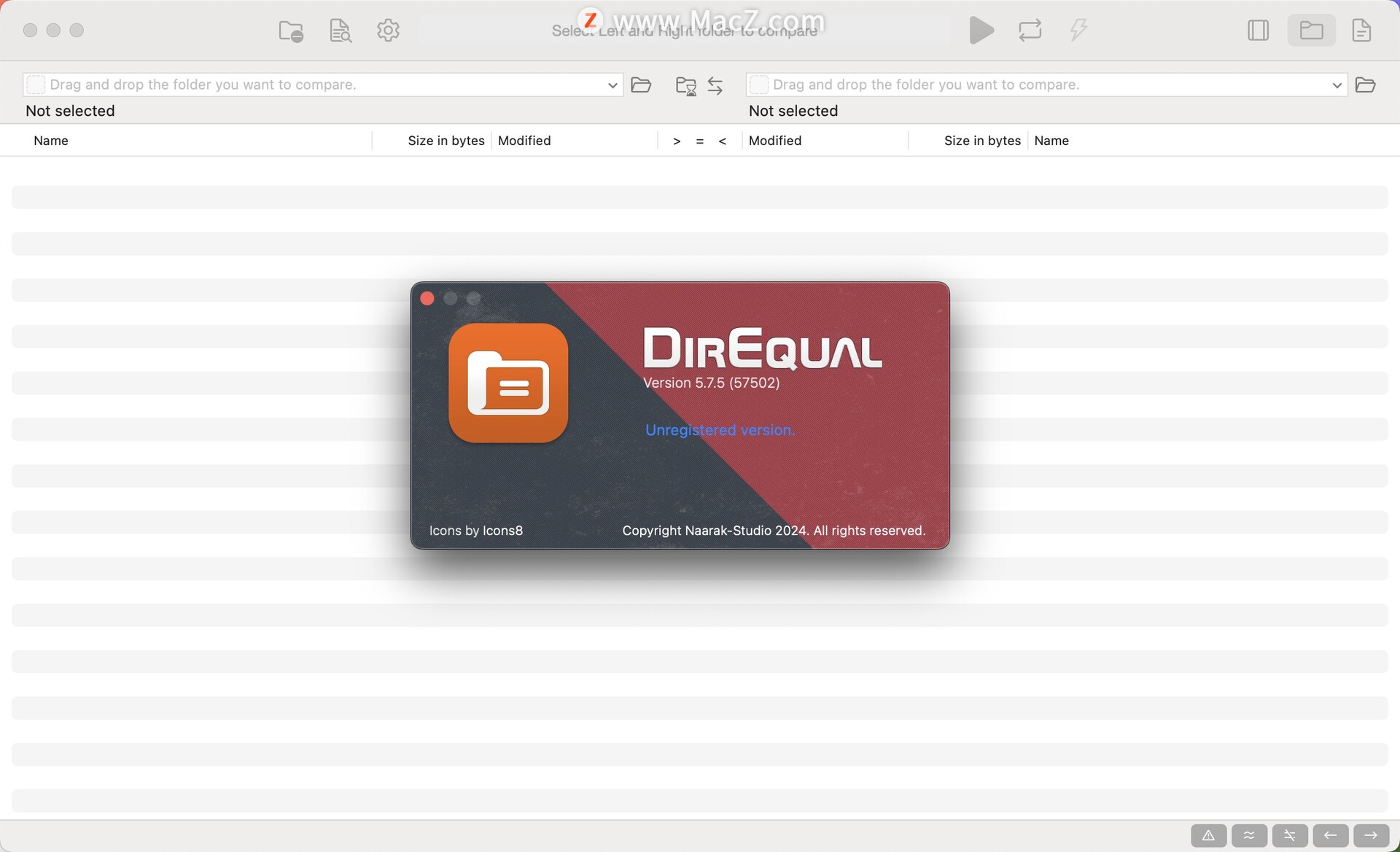The image size is (1400, 852).
Task: Toggle the left folder path checkbox
Action: pyautogui.click(x=36, y=85)
